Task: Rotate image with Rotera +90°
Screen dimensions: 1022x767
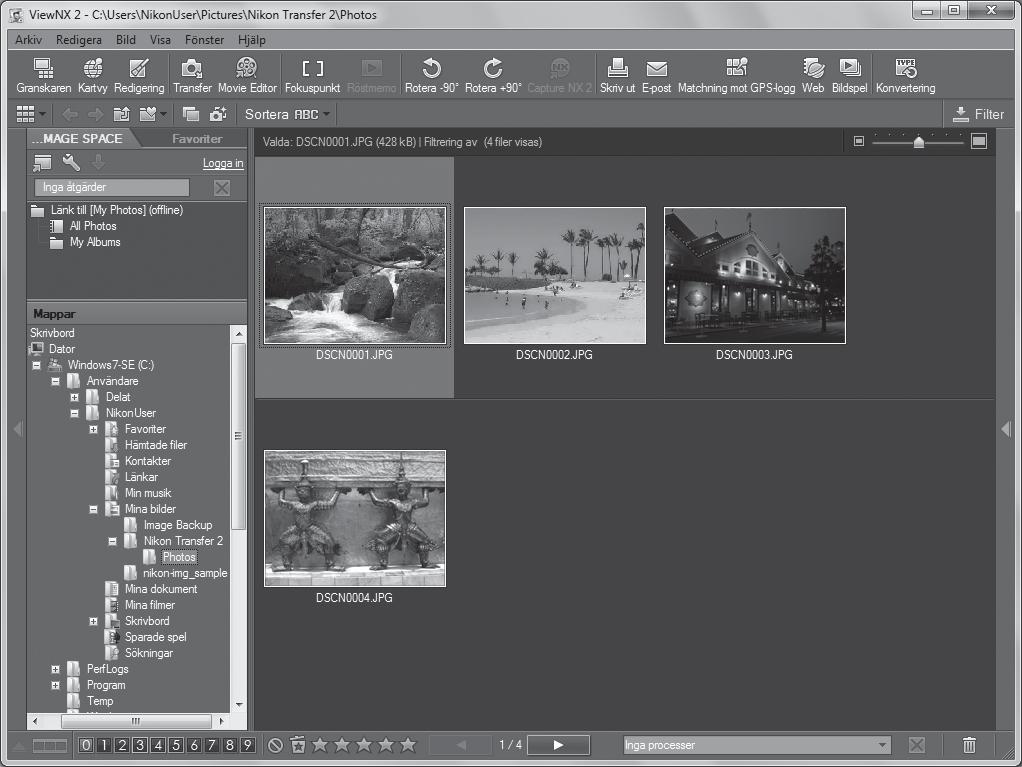Action: 493,76
